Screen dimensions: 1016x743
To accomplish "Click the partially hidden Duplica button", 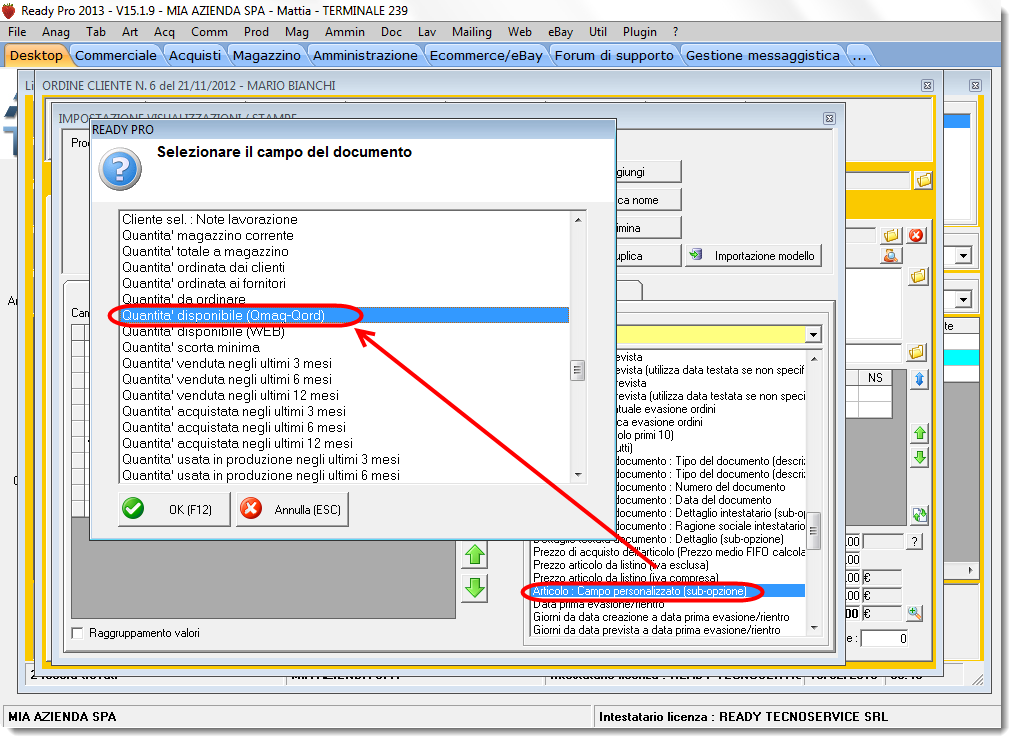I will (x=648, y=255).
